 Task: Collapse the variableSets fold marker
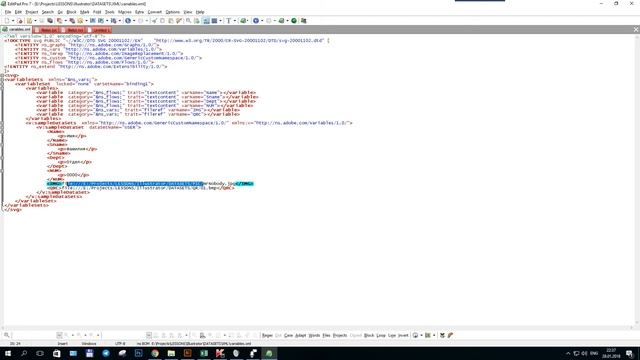point(2,80)
